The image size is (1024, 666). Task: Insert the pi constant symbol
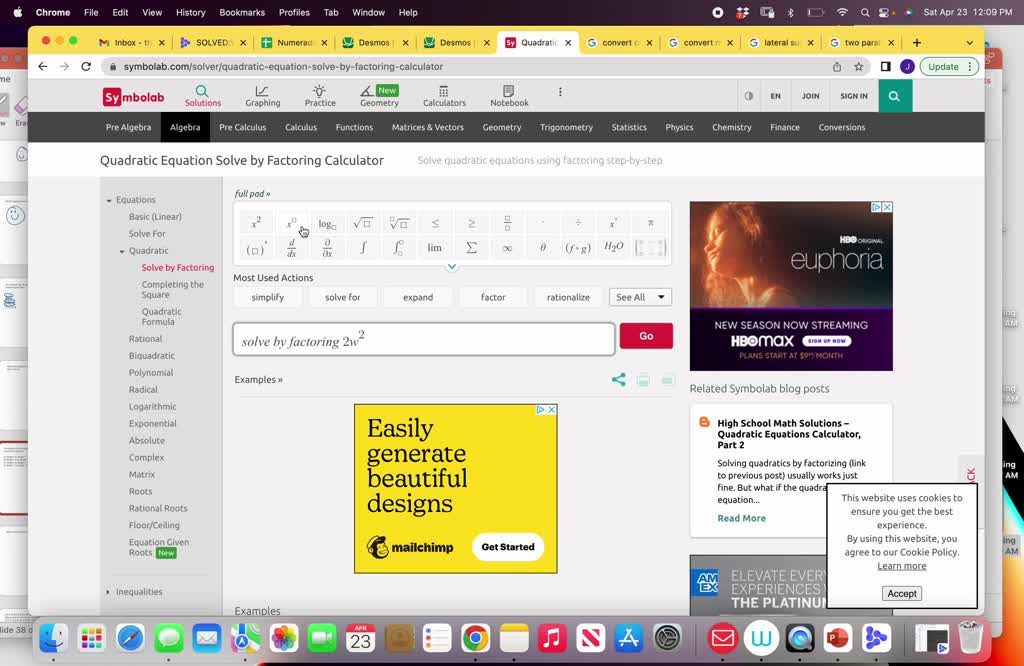pyautogui.click(x=650, y=223)
